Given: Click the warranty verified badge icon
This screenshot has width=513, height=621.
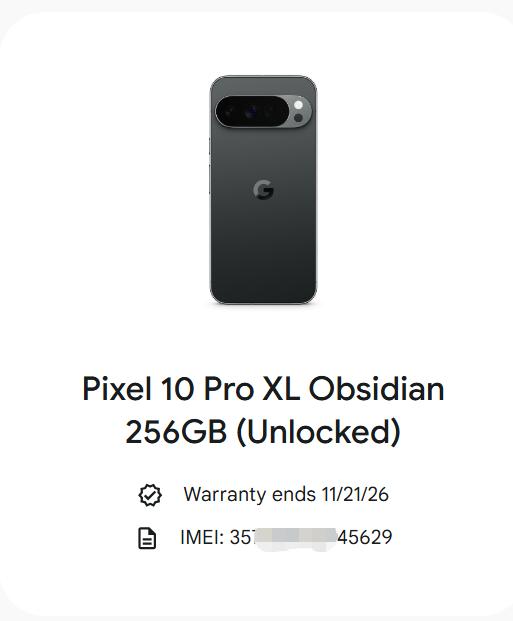Looking at the screenshot, I should [150, 495].
